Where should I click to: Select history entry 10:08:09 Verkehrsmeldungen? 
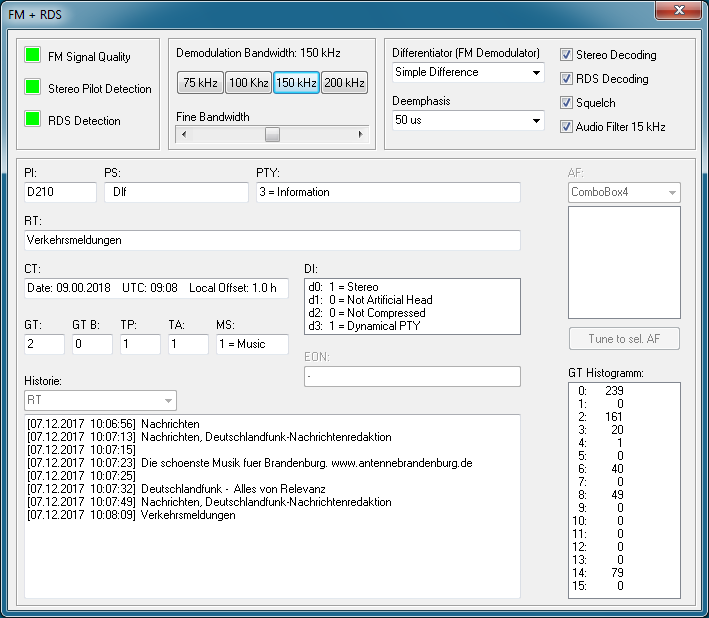[x=272, y=515]
